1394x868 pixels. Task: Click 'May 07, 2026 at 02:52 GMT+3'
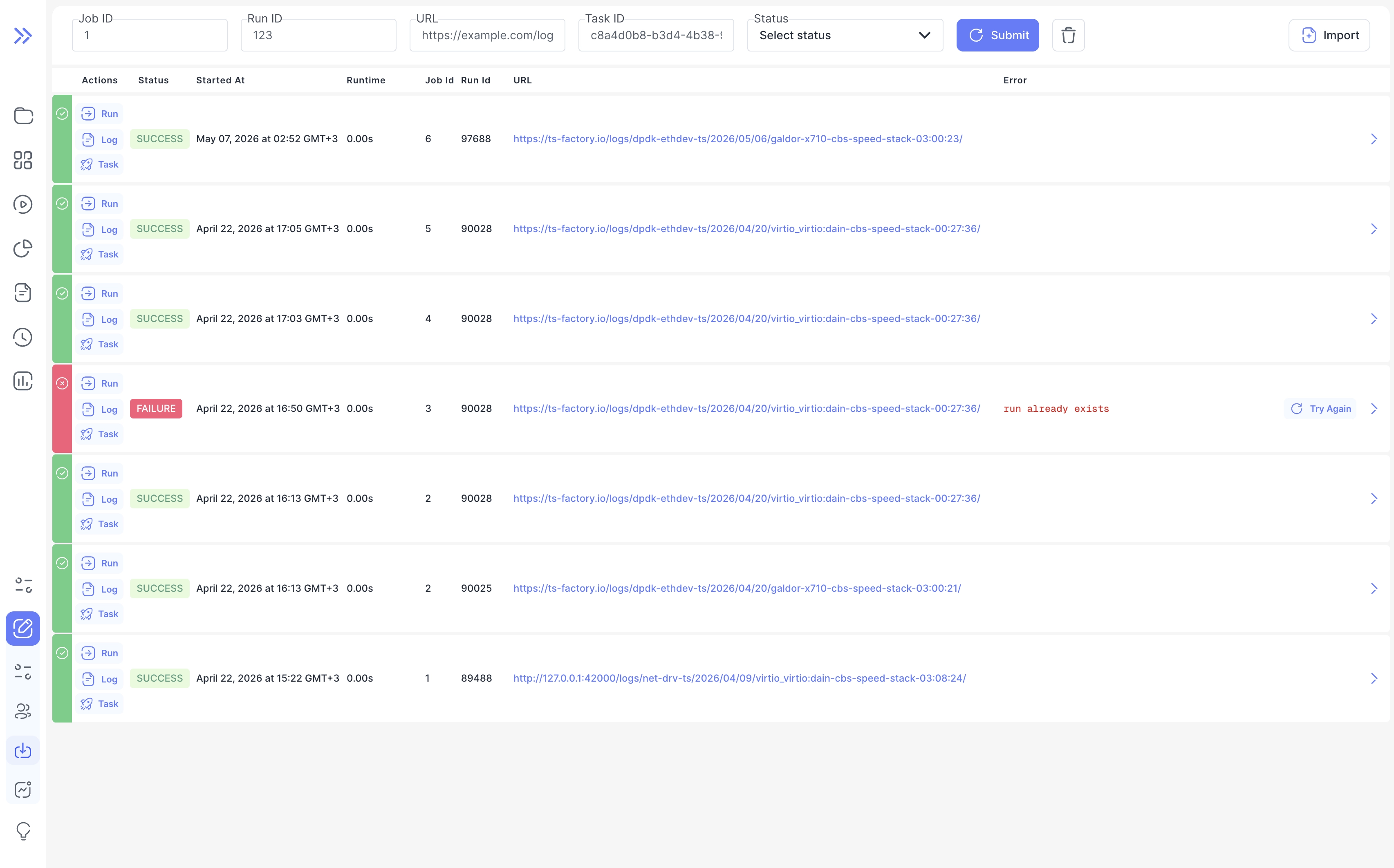pyautogui.click(x=267, y=139)
